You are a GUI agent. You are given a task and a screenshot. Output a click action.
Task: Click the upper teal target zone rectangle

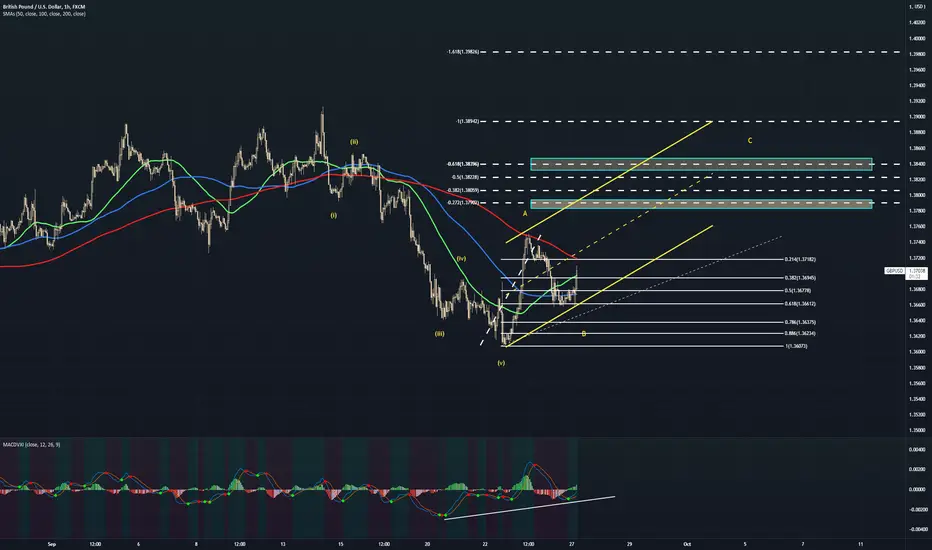701,164
